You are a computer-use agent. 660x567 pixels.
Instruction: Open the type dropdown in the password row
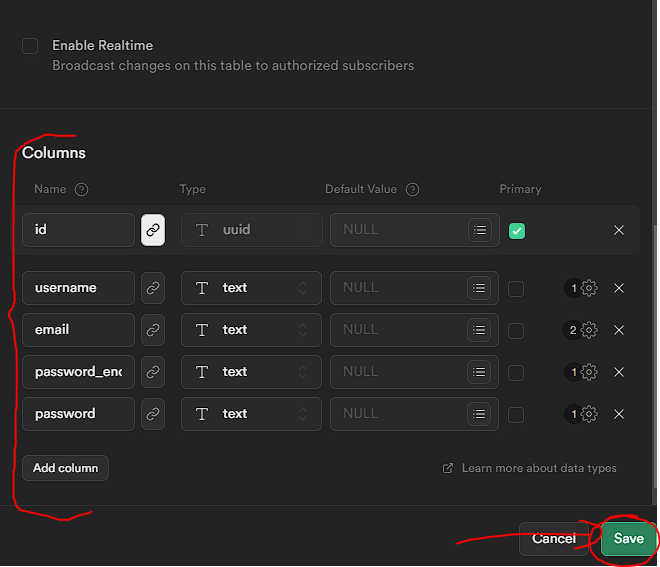[251, 414]
